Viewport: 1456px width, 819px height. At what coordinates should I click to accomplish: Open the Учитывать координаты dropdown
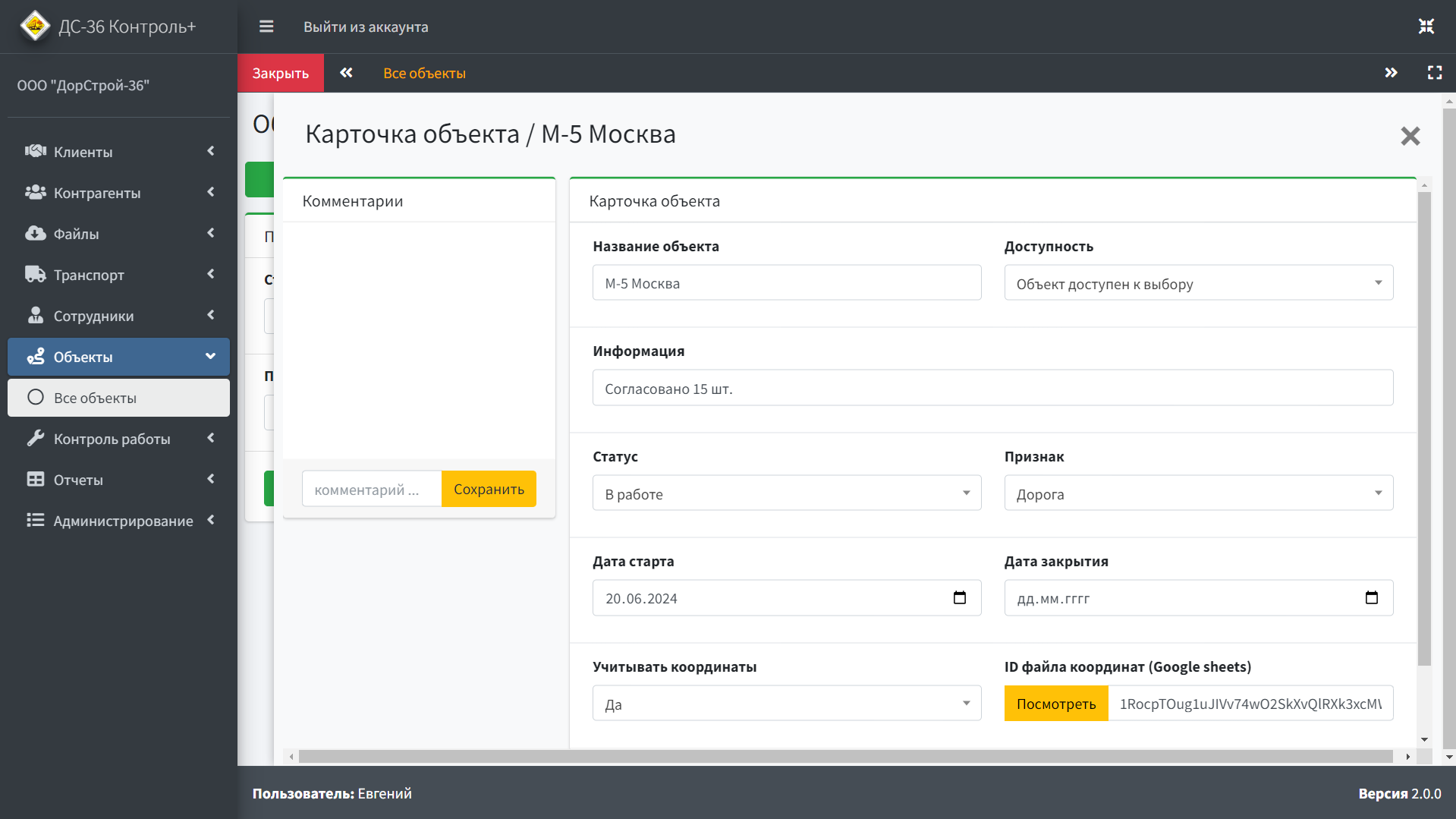coord(787,704)
